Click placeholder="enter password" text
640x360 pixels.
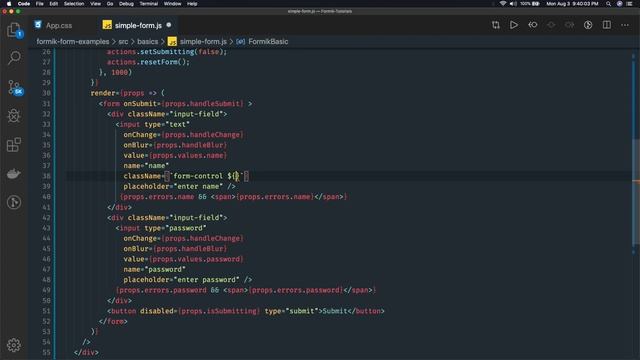tap(182, 280)
